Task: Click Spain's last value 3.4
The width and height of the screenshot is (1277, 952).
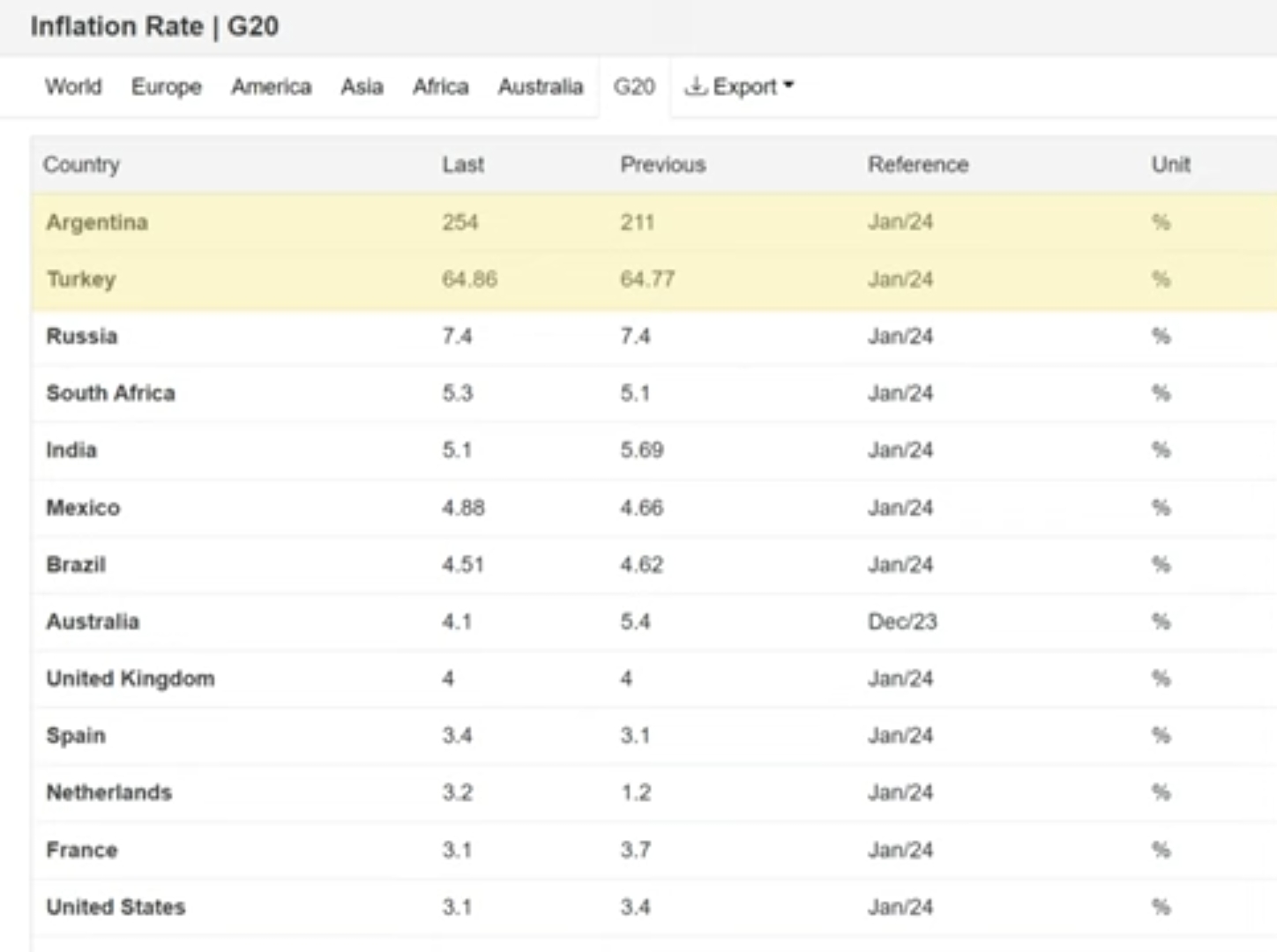Action: point(458,736)
